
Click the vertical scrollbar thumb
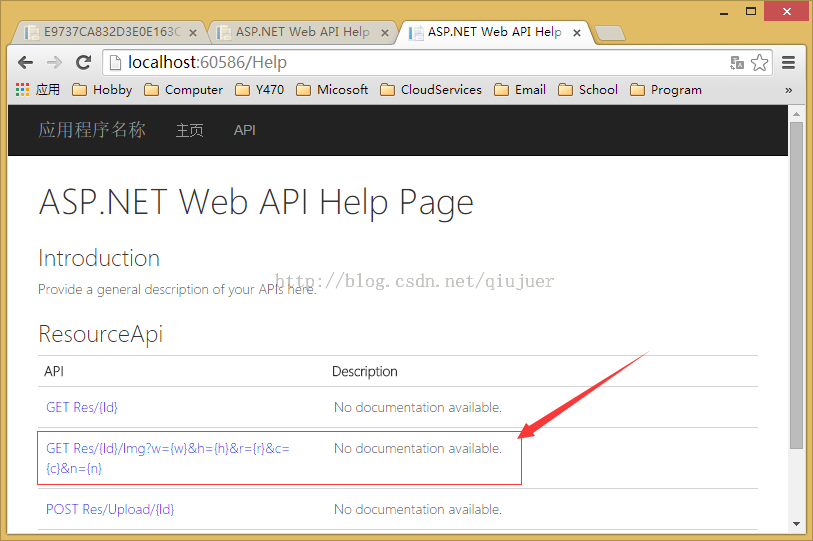(x=796, y=285)
